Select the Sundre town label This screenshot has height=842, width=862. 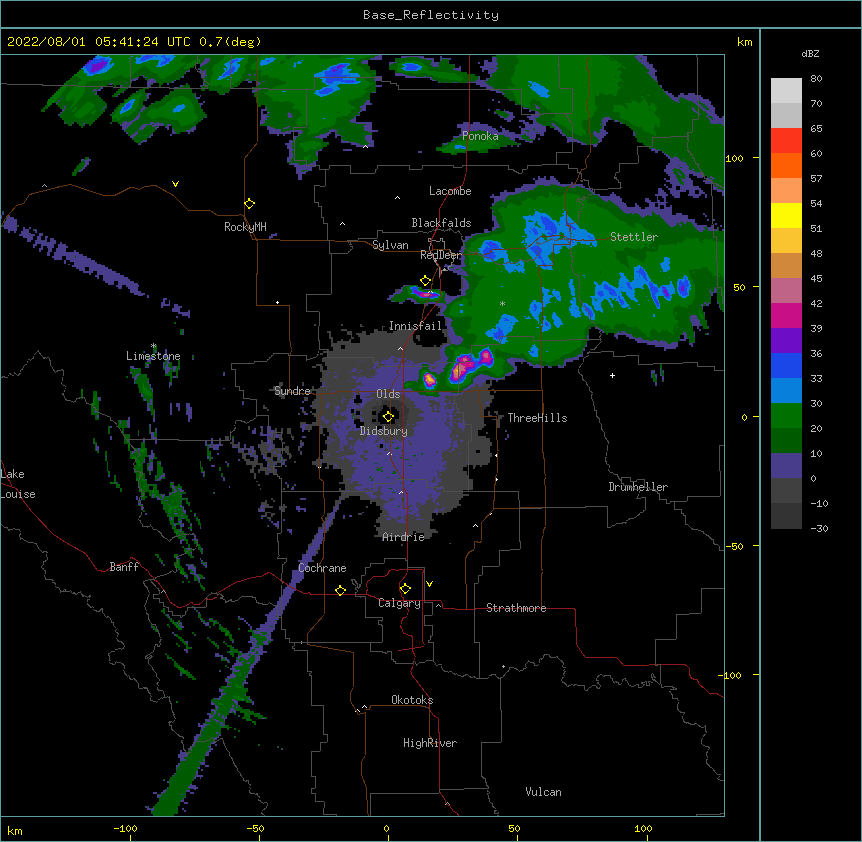click(x=292, y=391)
